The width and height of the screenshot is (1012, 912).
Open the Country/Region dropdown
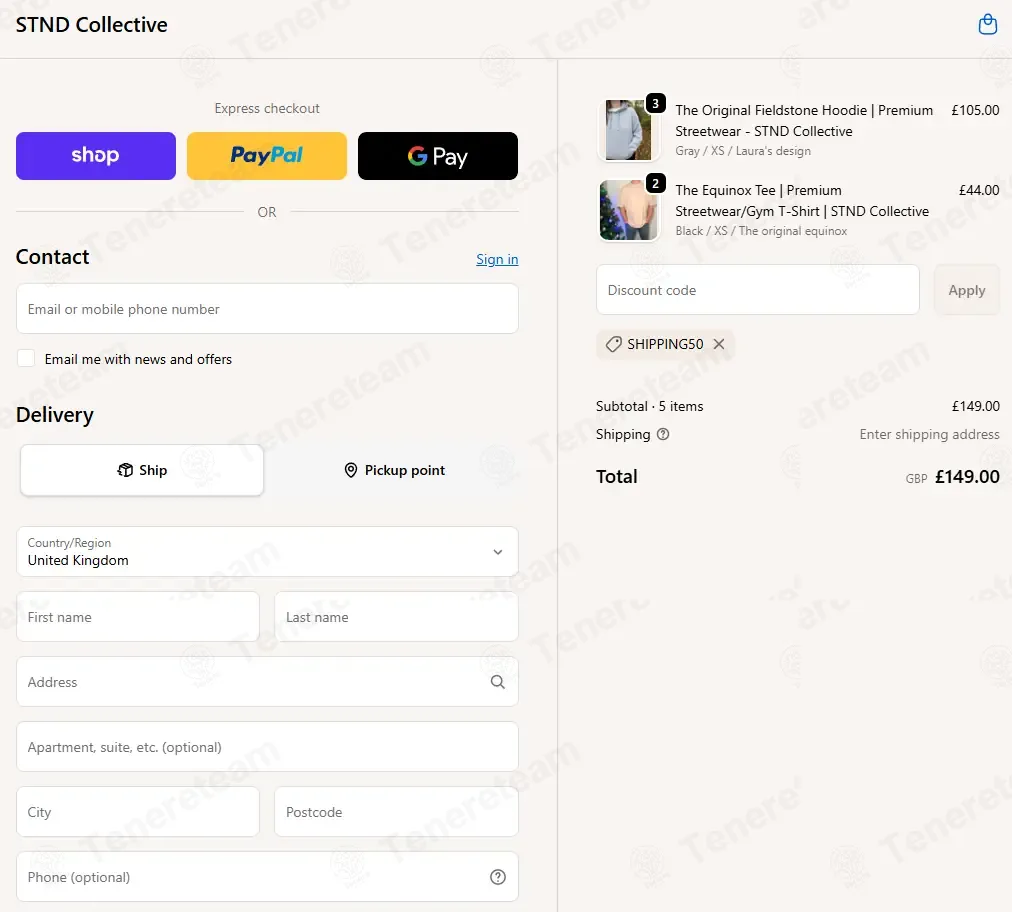point(267,552)
